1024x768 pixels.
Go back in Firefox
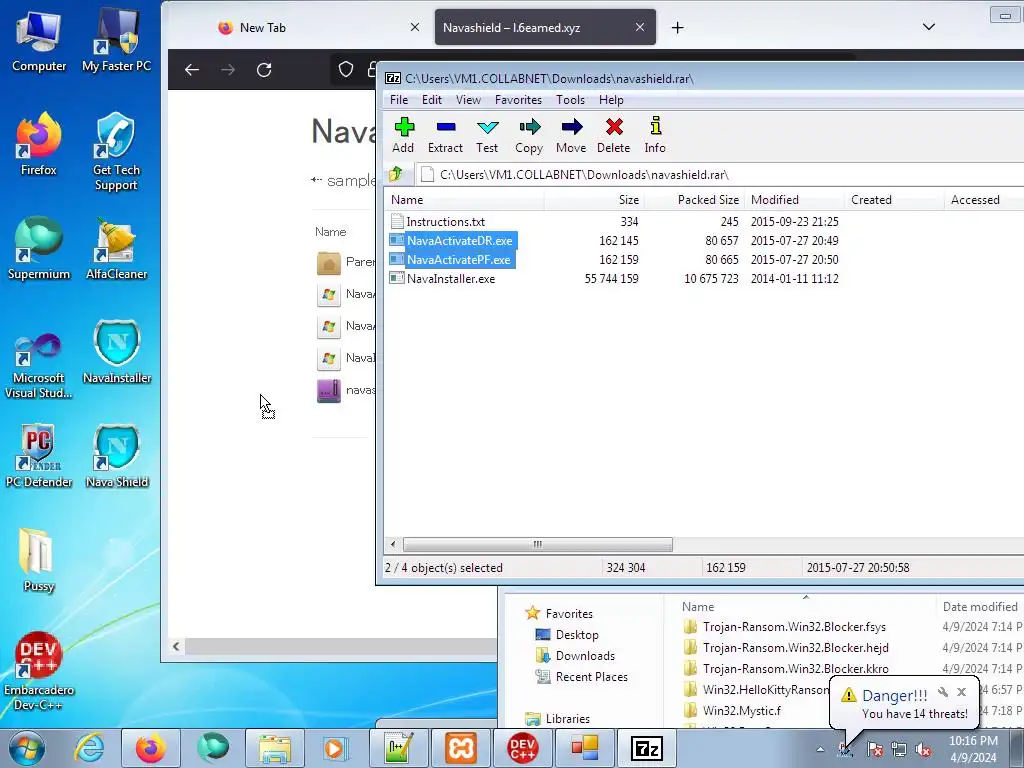(x=191, y=70)
